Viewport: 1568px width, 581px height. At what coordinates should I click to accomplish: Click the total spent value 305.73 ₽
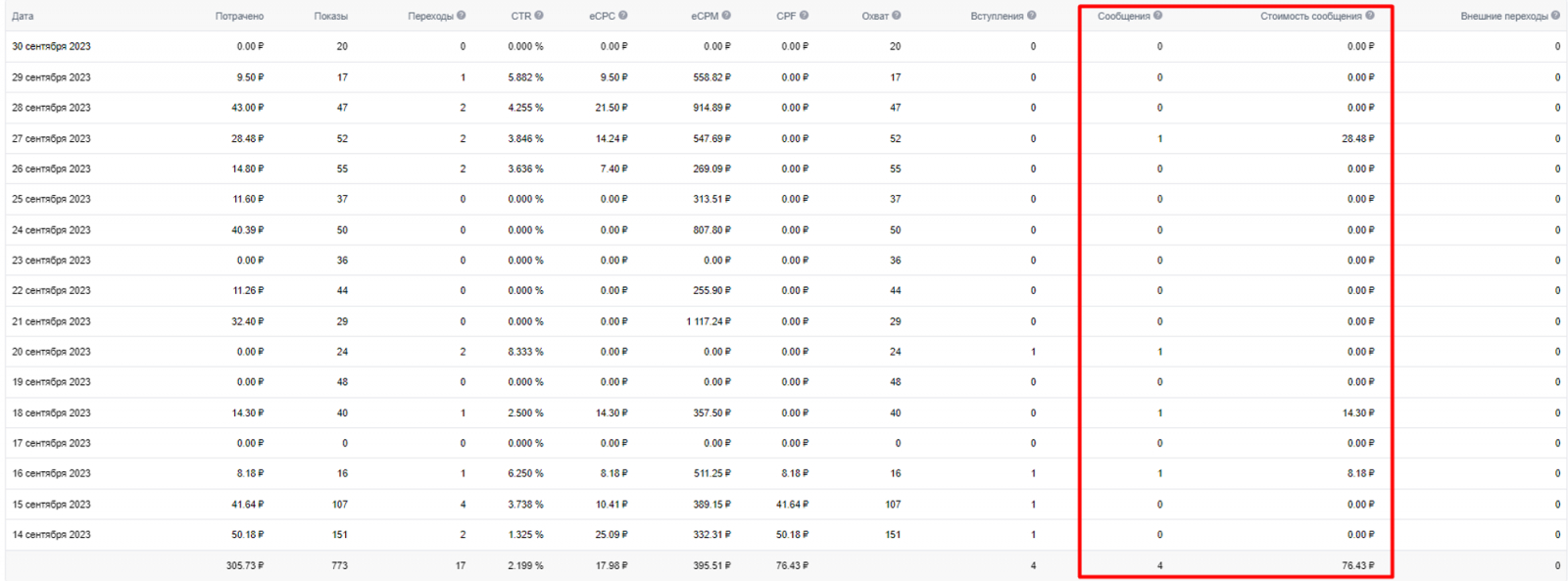click(x=245, y=566)
